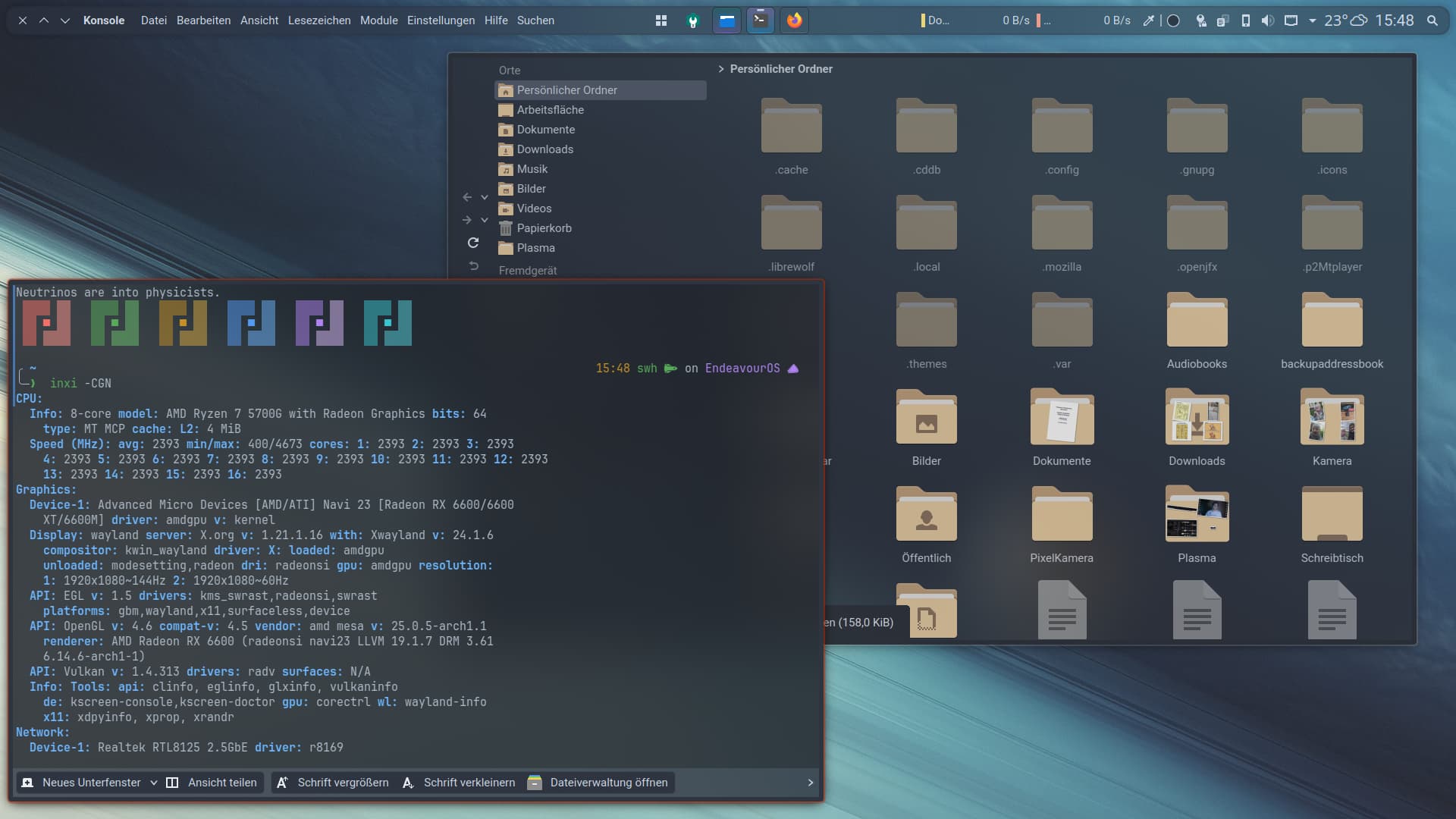Select Bilder in the places panel
The image size is (1456, 819).
(x=601, y=189)
